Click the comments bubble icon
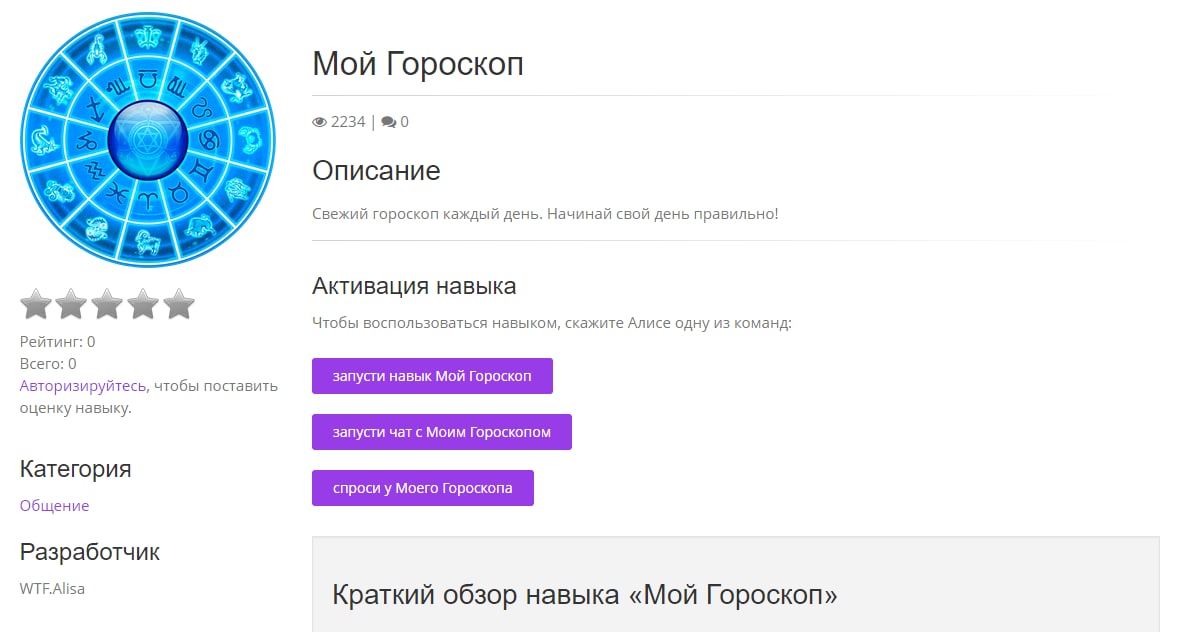Screen dimensions: 1184x632 tap(389, 122)
